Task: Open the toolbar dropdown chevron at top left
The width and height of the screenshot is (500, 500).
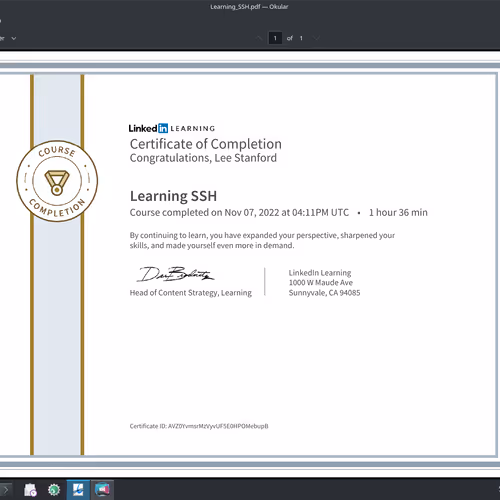Action: 14,38
